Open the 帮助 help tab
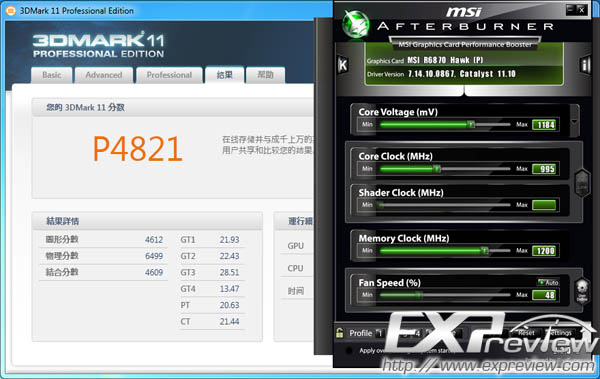Viewport: 600px width, 379px height. [265, 75]
